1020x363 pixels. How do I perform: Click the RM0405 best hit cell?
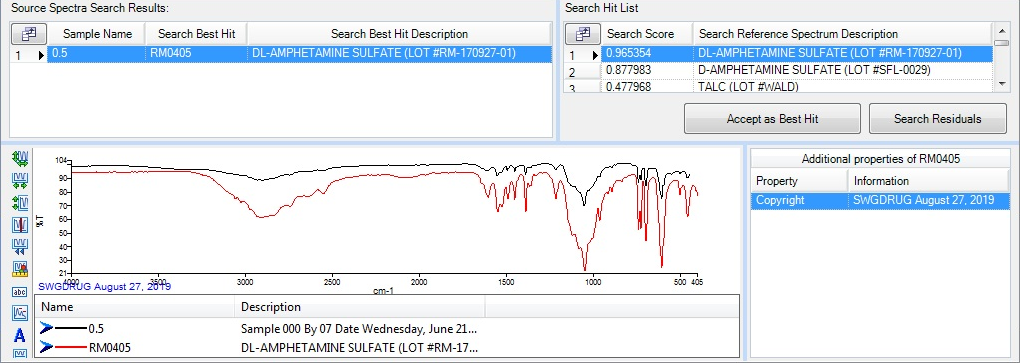pos(196,54)
